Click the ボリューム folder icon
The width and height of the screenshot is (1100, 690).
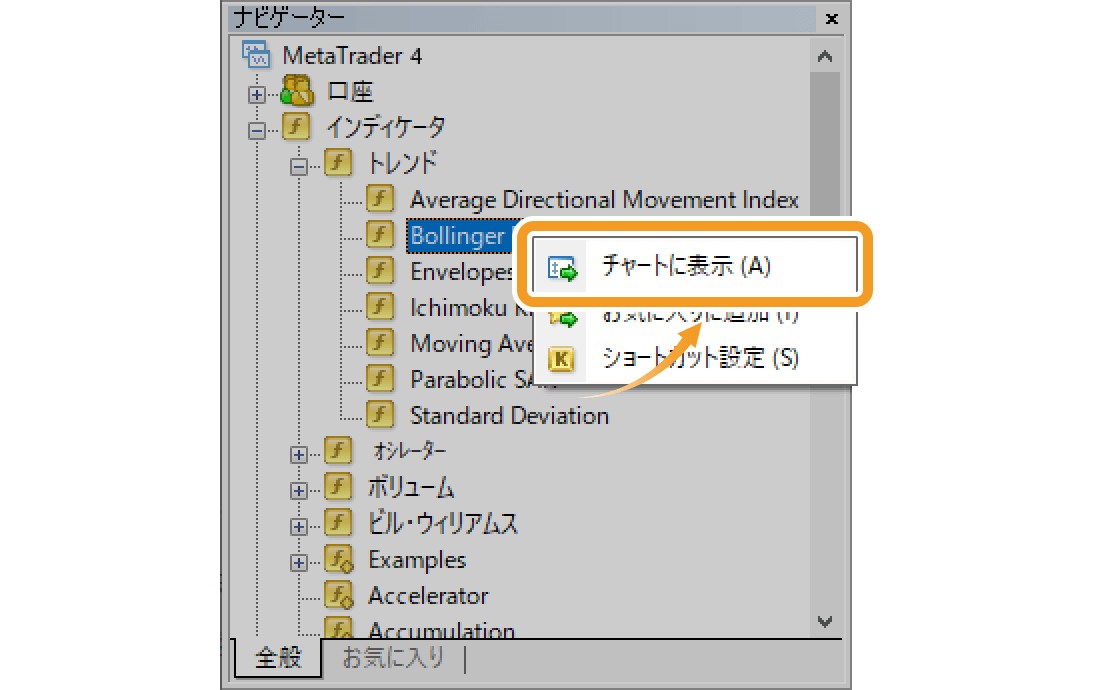338,486
